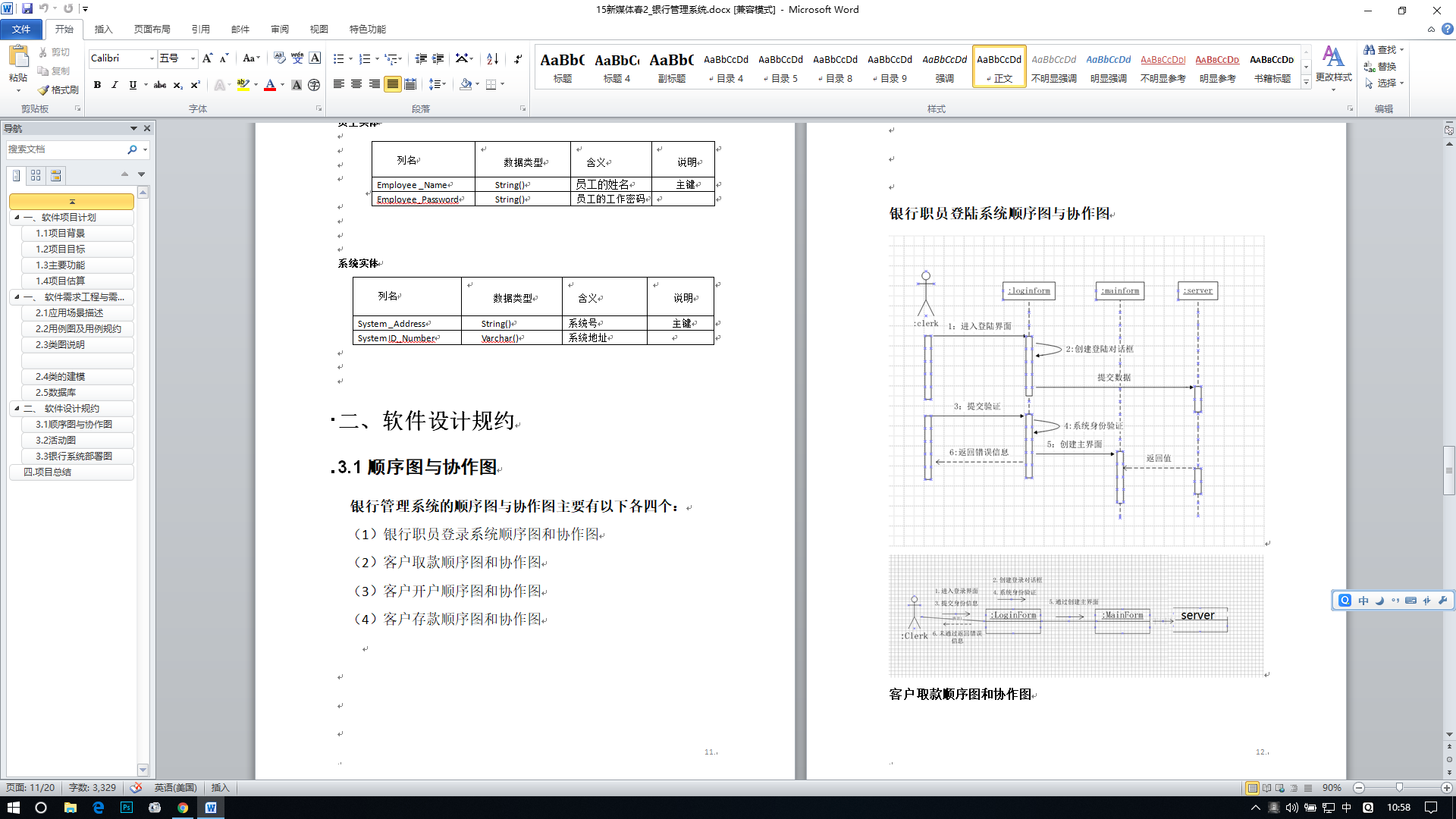The height and width of the screenshot is (819, 1456).
Task: Open the Calibri font name dropdown
Action: pos(152,58)
